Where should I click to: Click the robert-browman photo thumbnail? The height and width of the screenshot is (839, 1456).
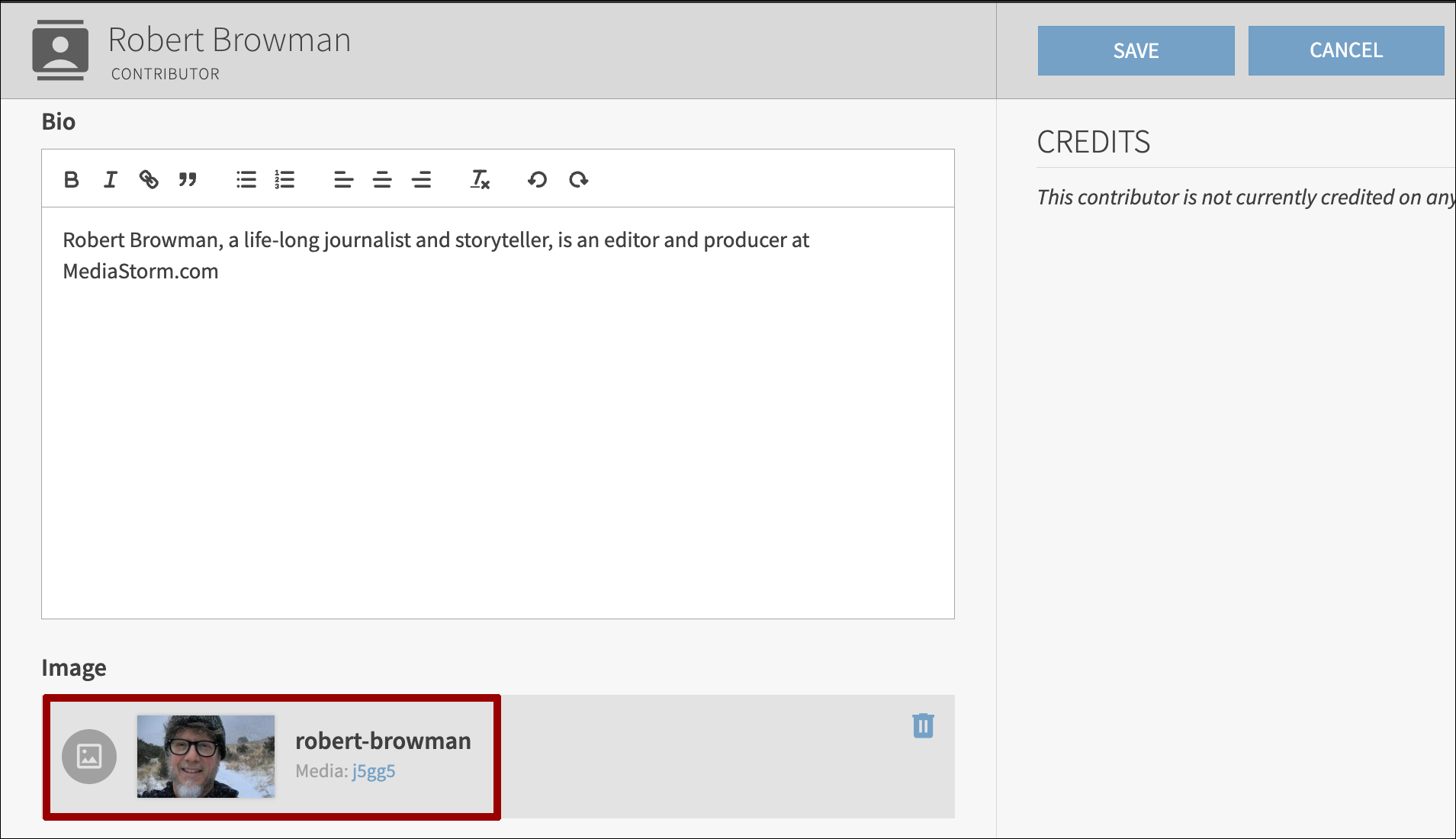pos(206,756)
